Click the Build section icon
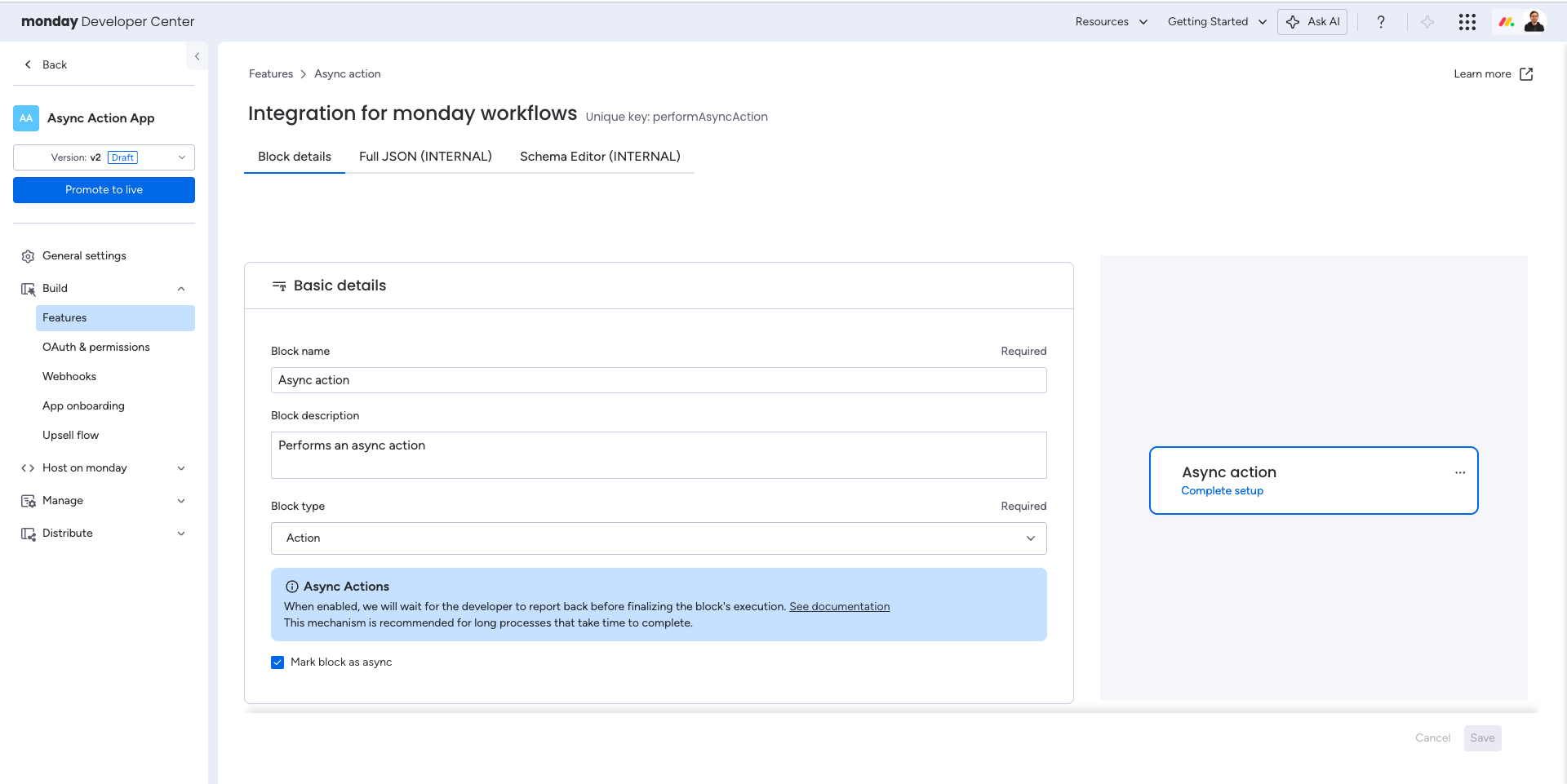The height and width of the screenshot is (784, 1567). [28, 289]
